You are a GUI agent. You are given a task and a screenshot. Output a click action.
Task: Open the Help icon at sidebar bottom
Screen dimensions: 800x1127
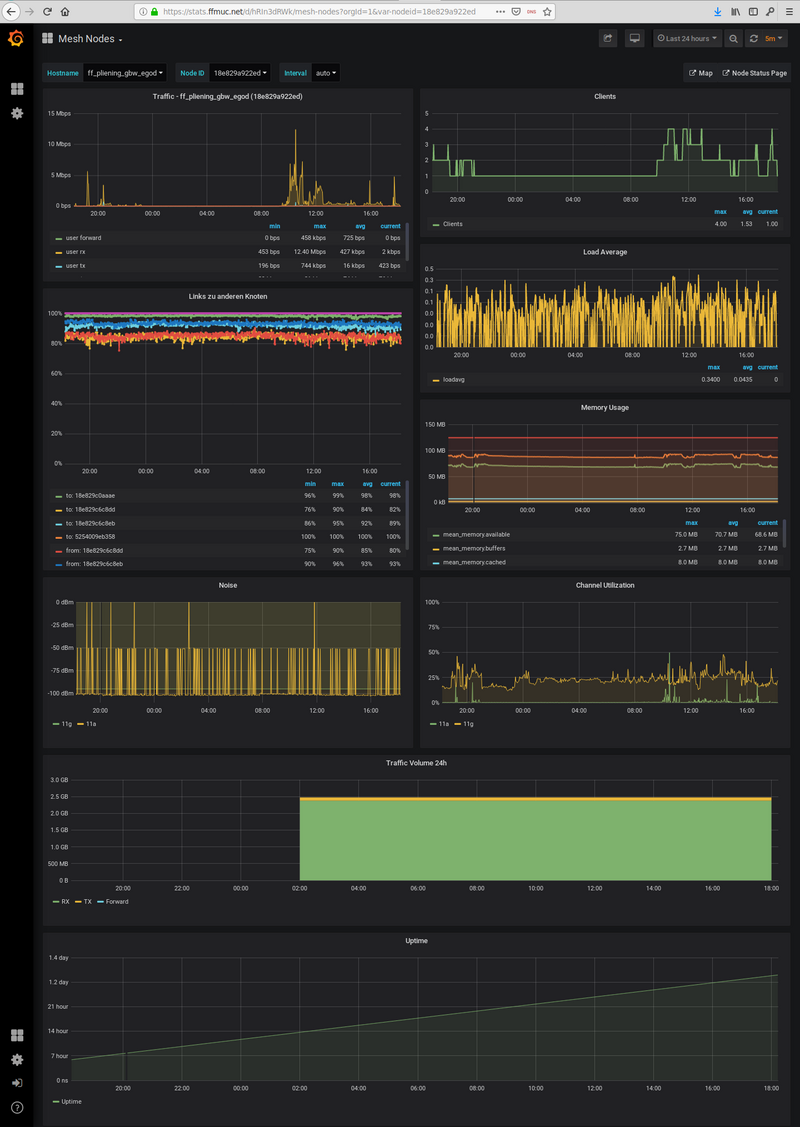(16, 1107)
